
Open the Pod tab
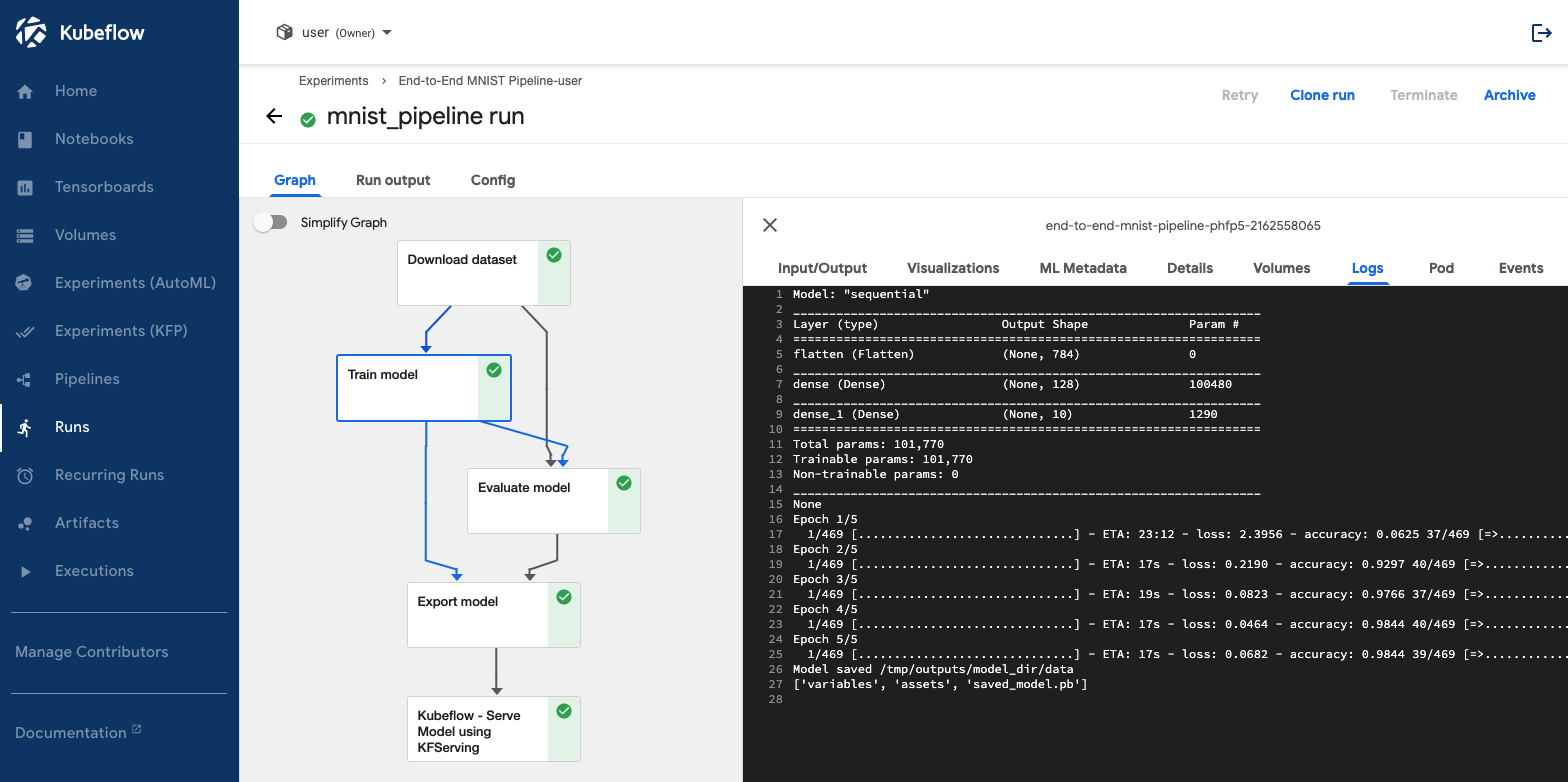click(1441, 268)
